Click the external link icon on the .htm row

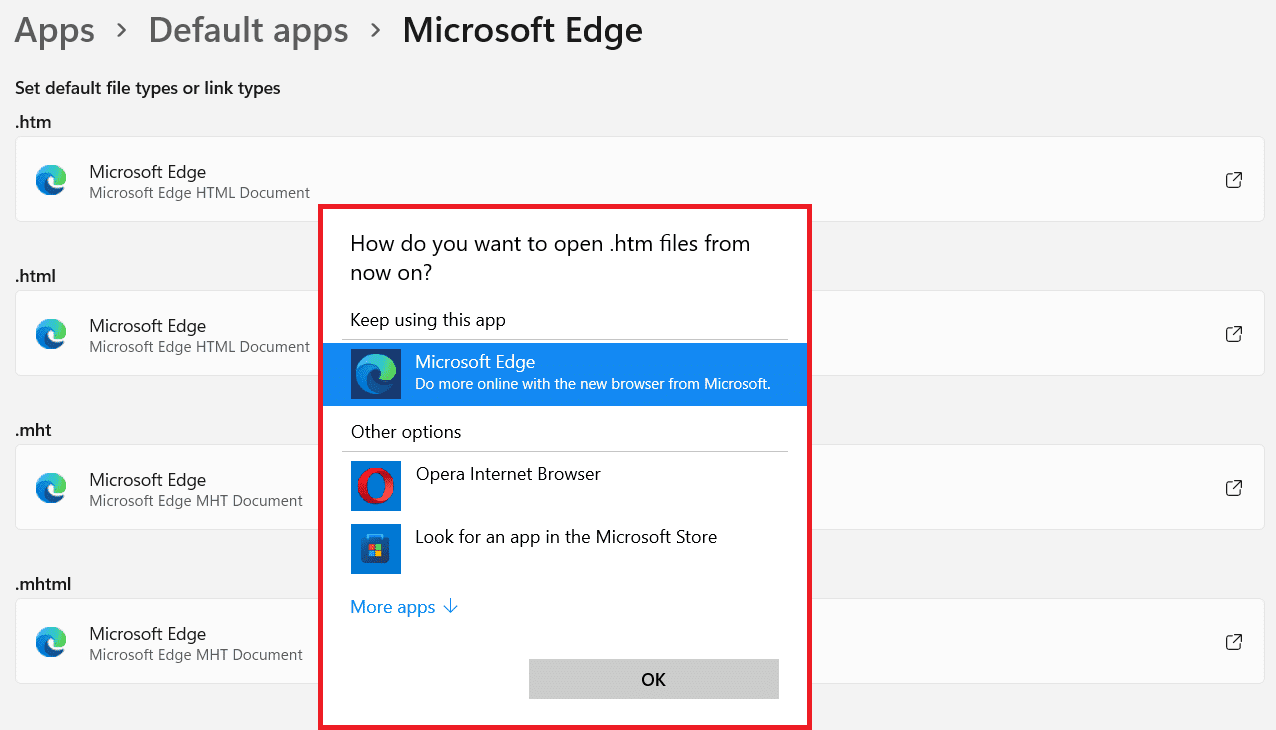click(x=1233, y=180)
